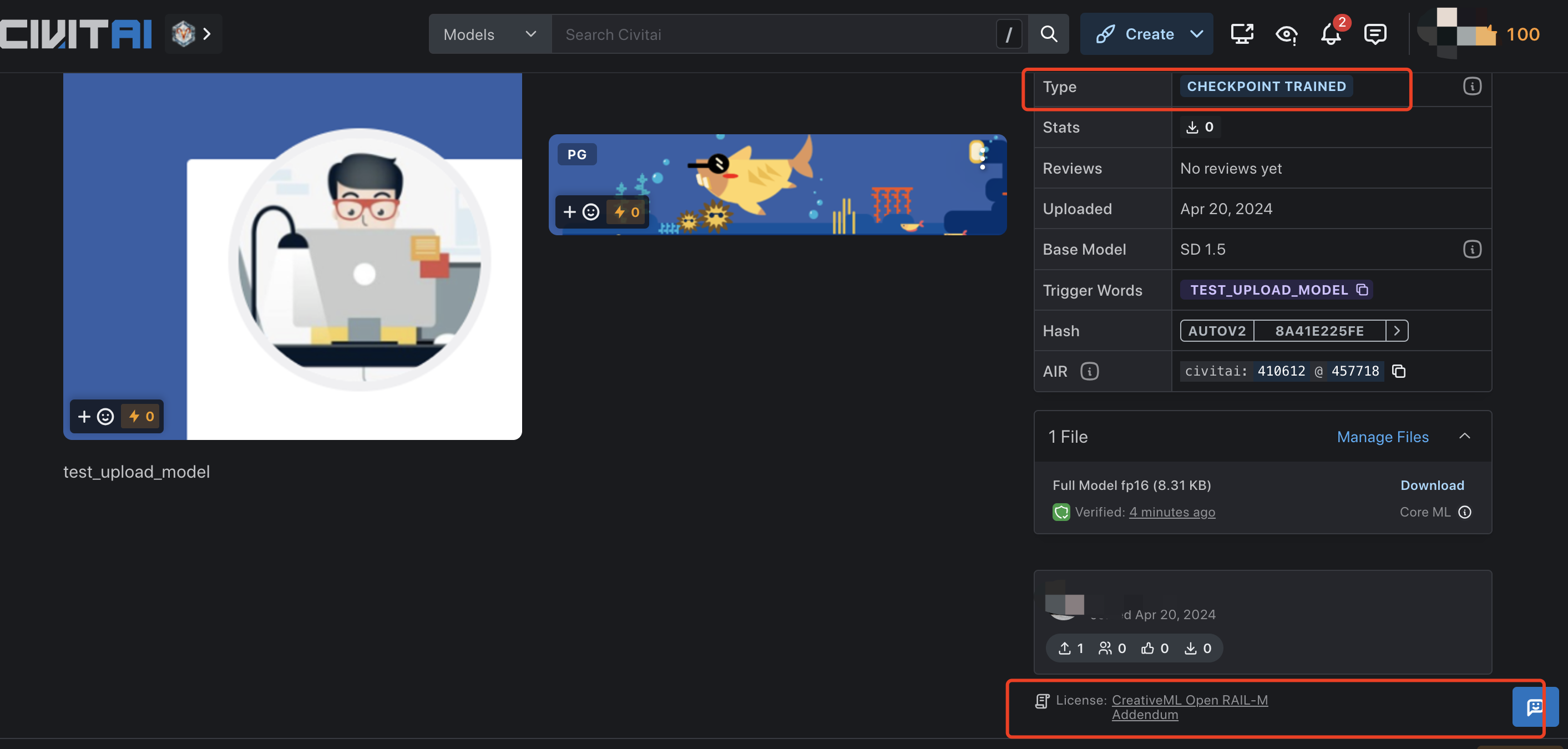The width and height of the screenshot is (1568, 749).
Task: Click the Manage Files link
Action: point(1383,435)
